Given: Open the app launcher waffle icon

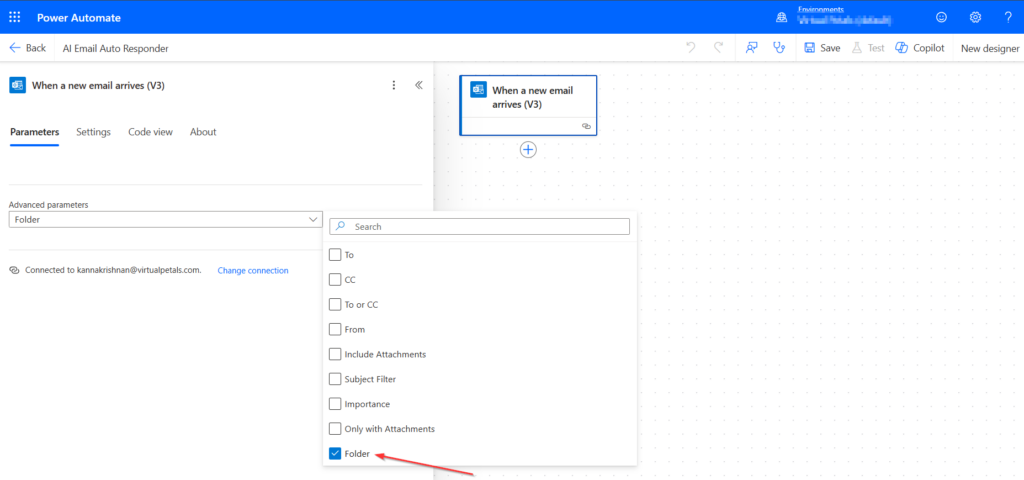Looking at the screenshot, I should click(x=14, y=18).
